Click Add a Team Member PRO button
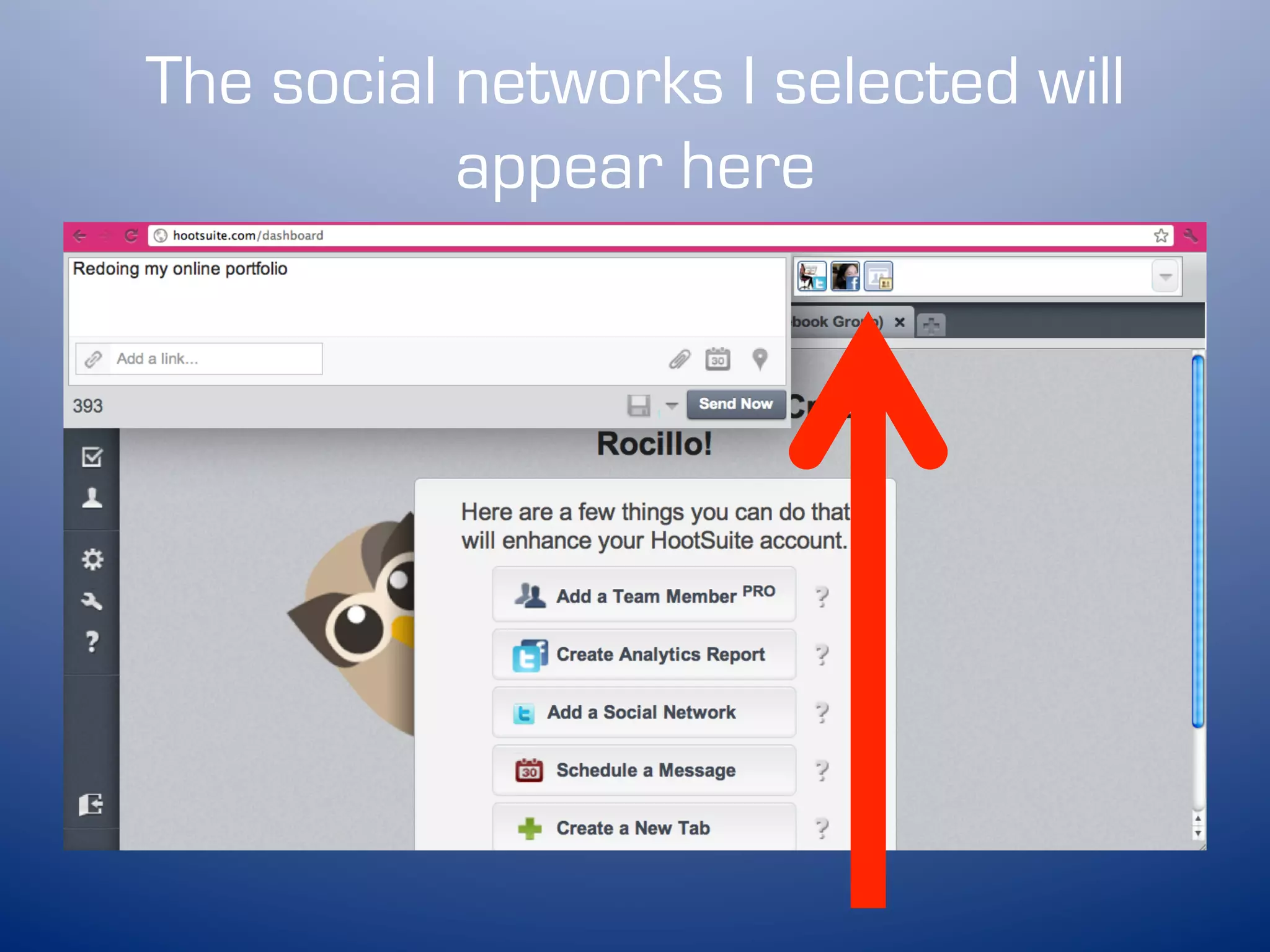The height and width of the screenshot is (952, 1270). [x=644, y=594]
